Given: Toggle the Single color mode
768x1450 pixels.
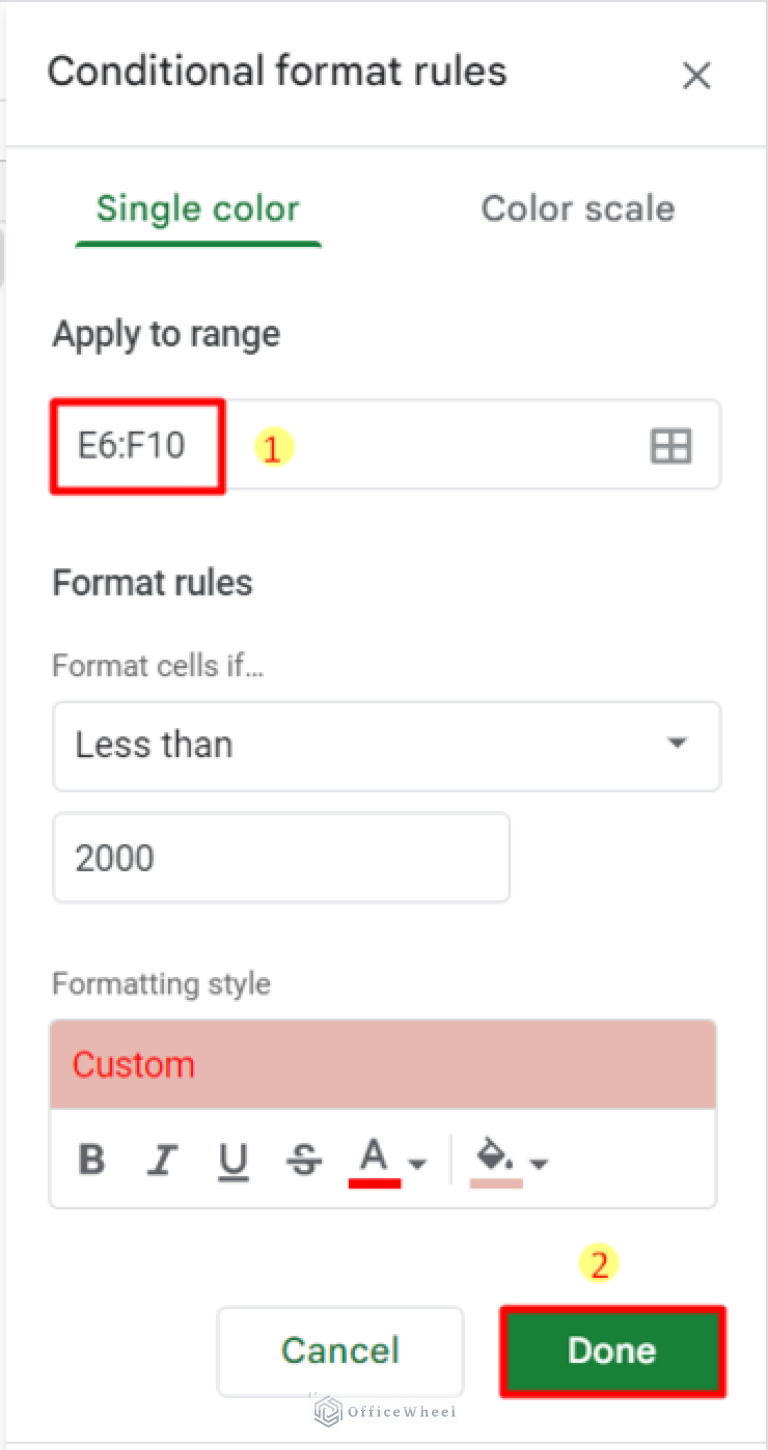Looking at the screenshot, I should tap(197, 208).
